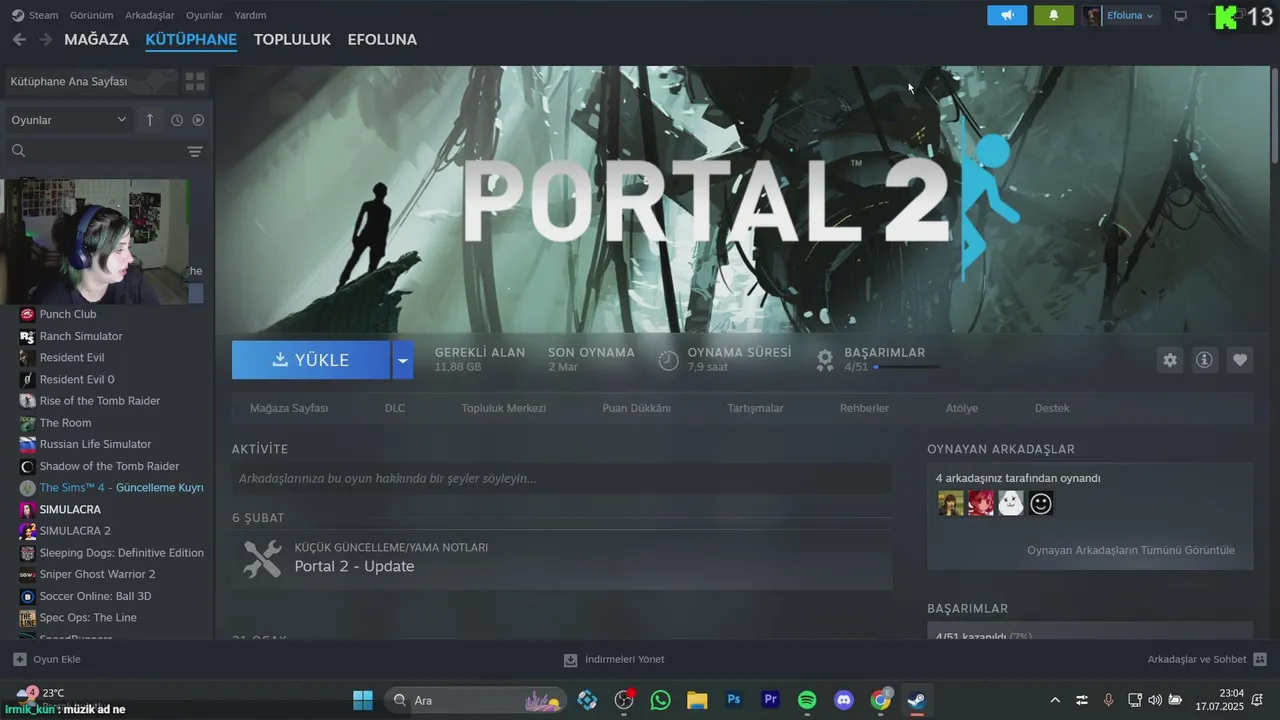Switch to the MAĞAZA tab
Image resolution: width=1280 pixels, height=720 pixels.
point(96,39)
